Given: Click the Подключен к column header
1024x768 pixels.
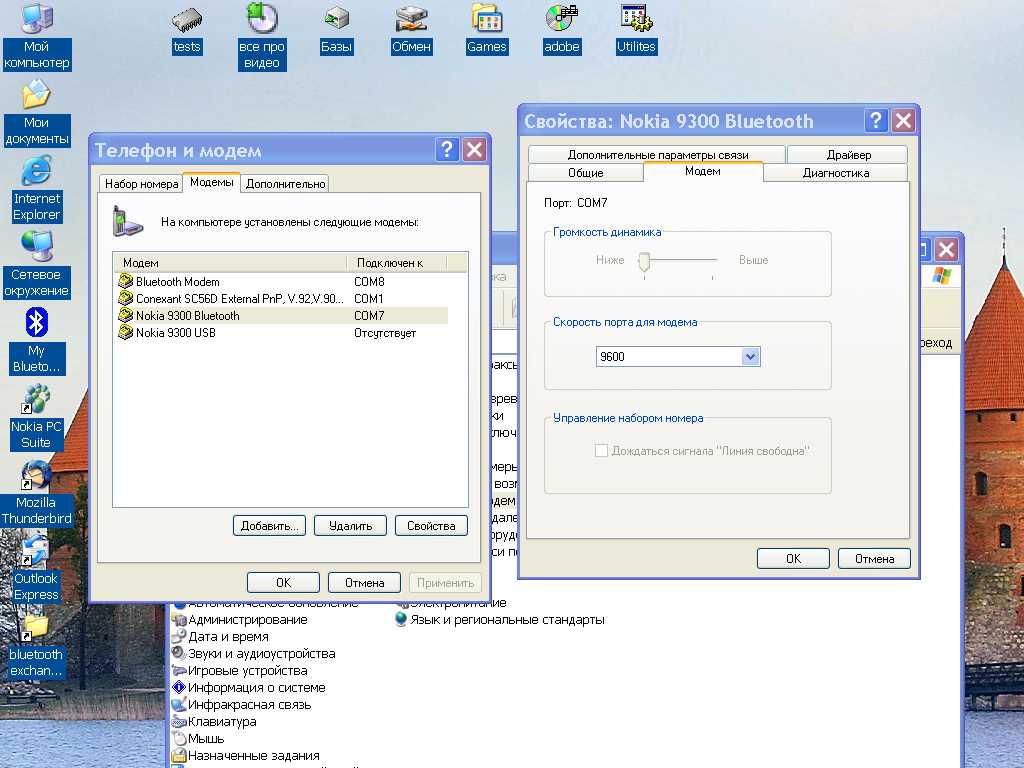Looking at the screenshot, I should (396, 263).
